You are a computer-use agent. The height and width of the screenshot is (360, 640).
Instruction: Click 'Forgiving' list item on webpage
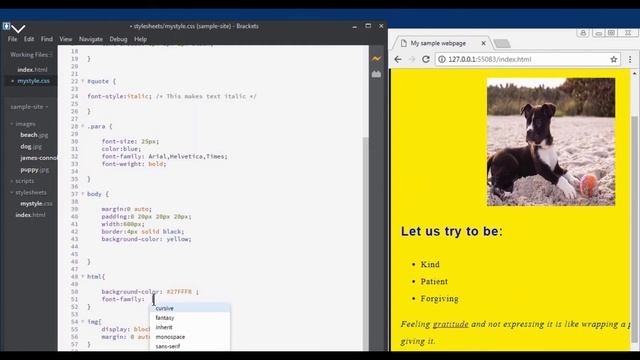pos(440,299)
